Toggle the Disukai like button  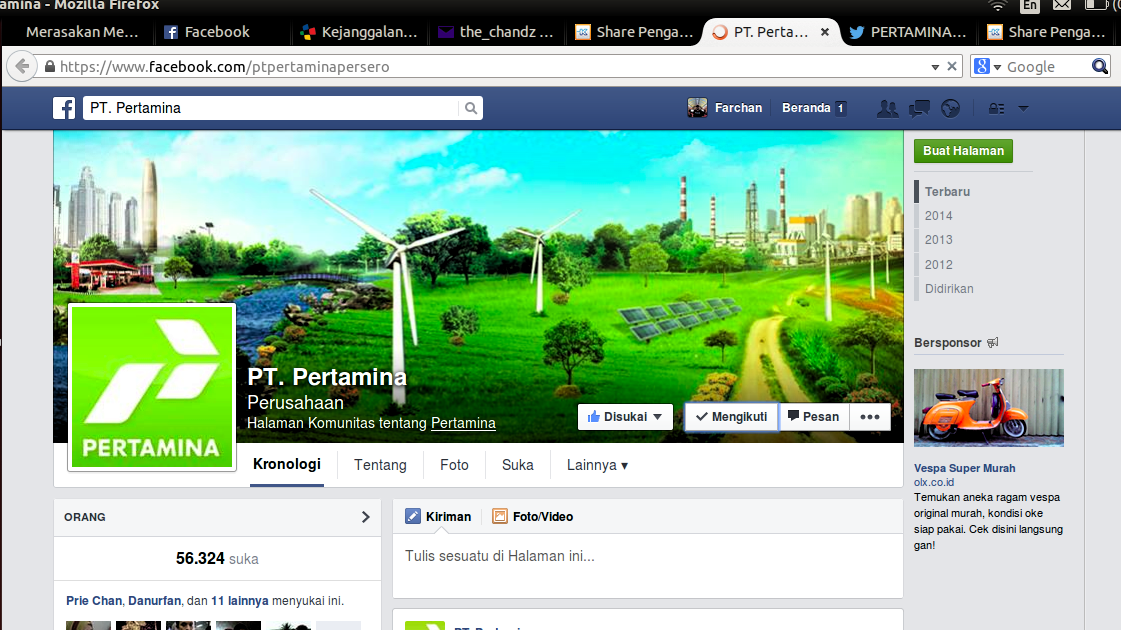[625, 417]
